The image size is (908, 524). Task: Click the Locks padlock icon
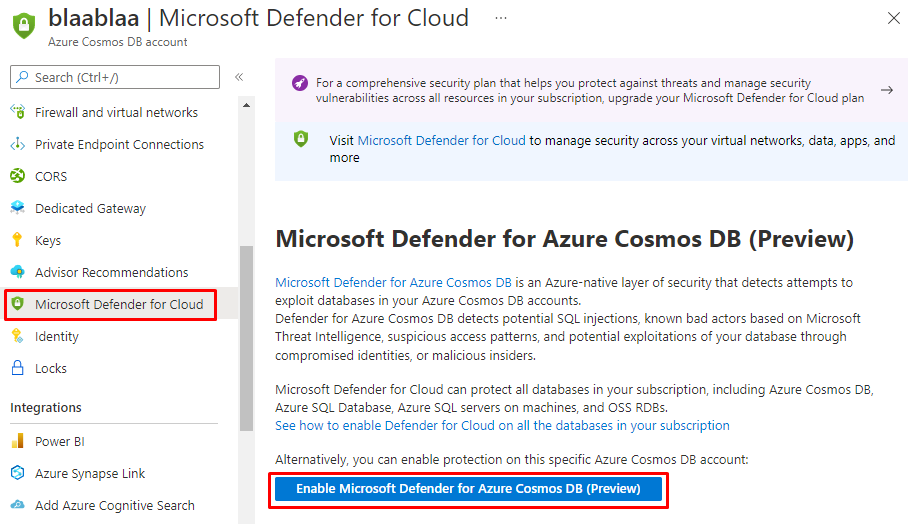[17, 368]
